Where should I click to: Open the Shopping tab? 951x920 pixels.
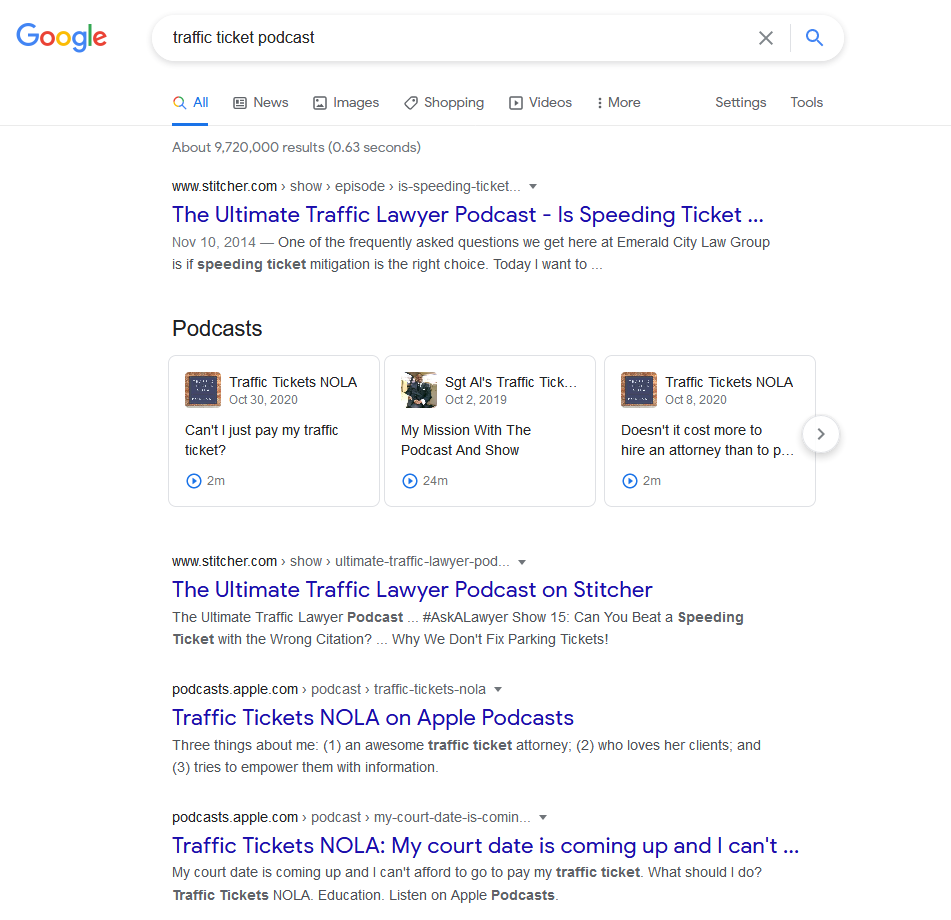[x=444, y=102]
